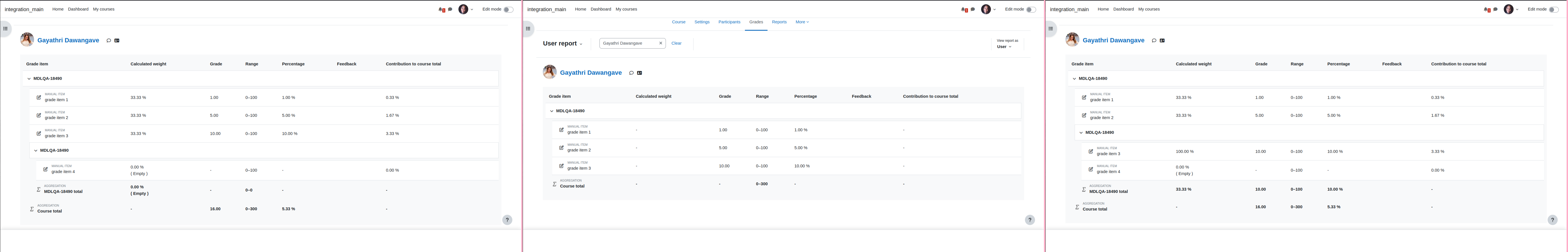
Task: Click the contact card icon beside Gayathri, middle panel
Action: point(640,73)
